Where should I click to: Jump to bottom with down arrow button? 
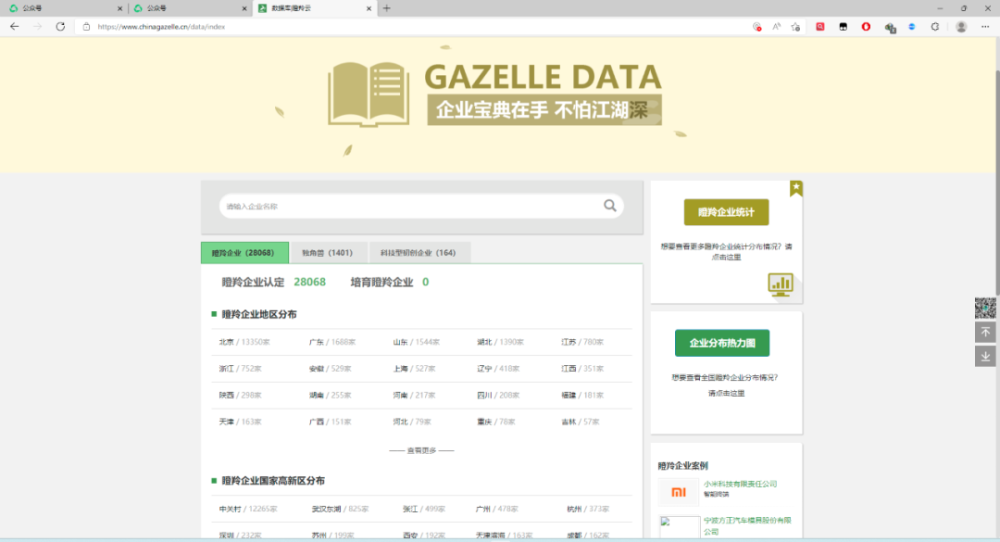pos(985,356)
